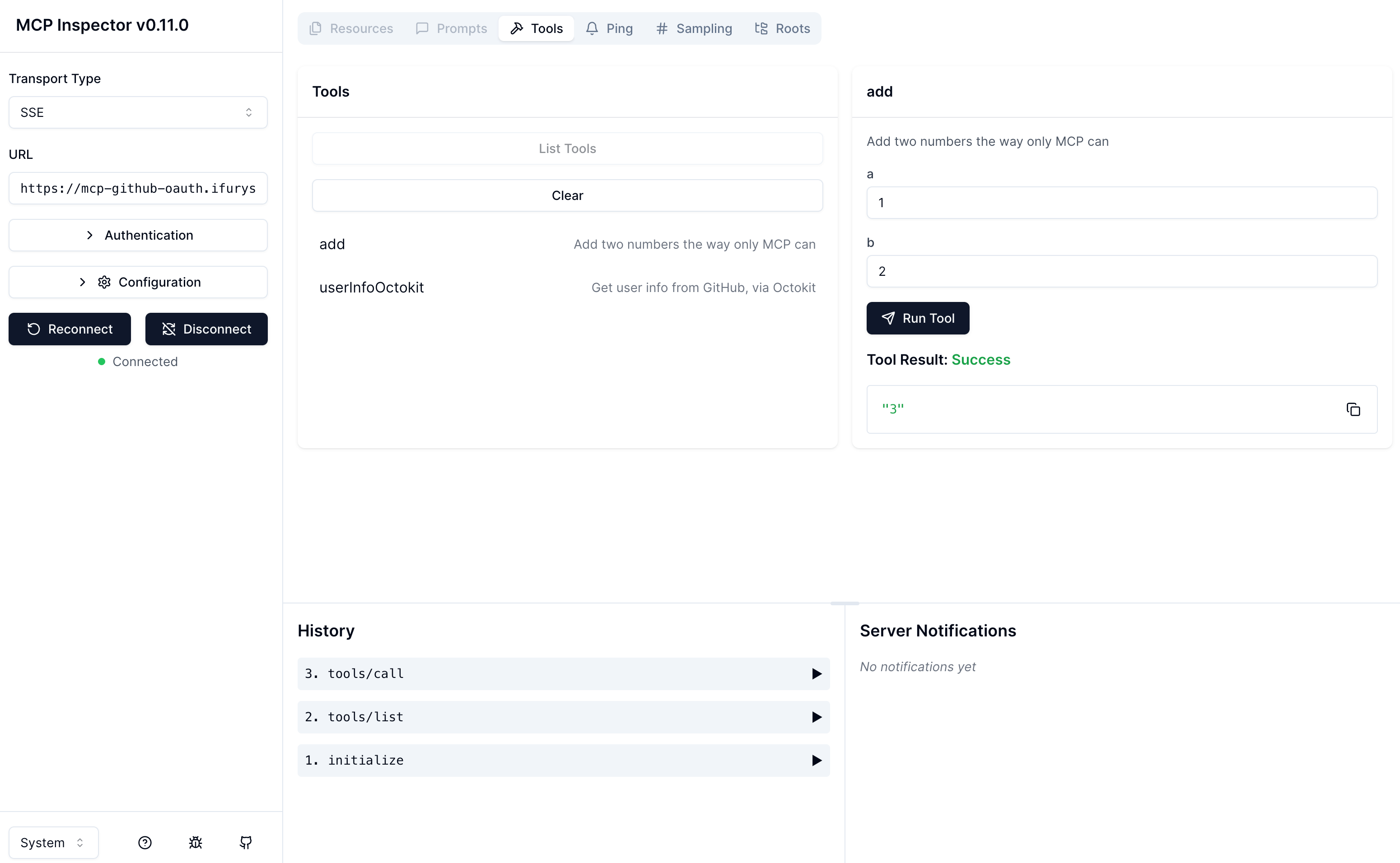Click the Reconnect circular arrow icon

point(34,329)
